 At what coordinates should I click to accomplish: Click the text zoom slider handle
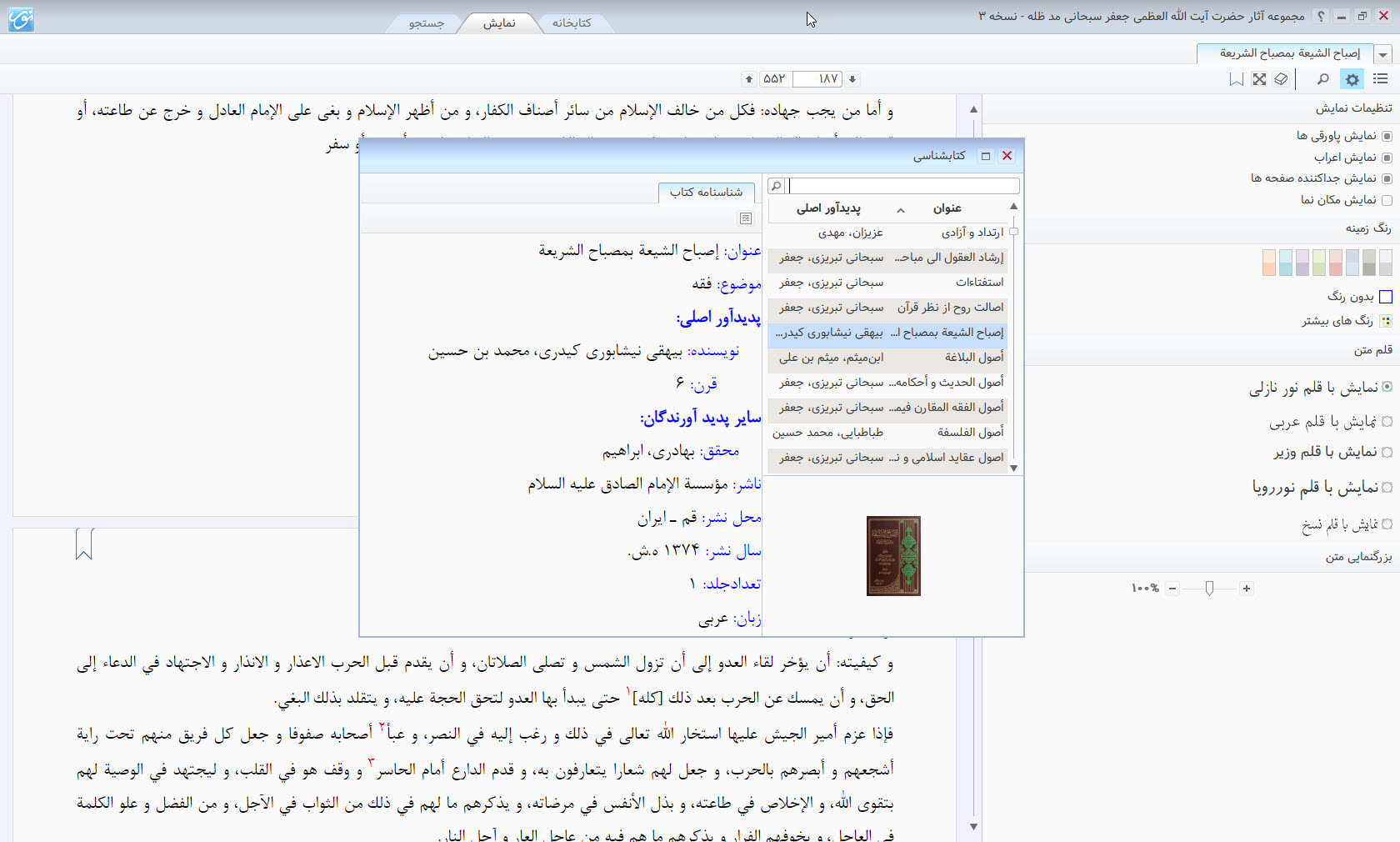(x=1209, y=589)
